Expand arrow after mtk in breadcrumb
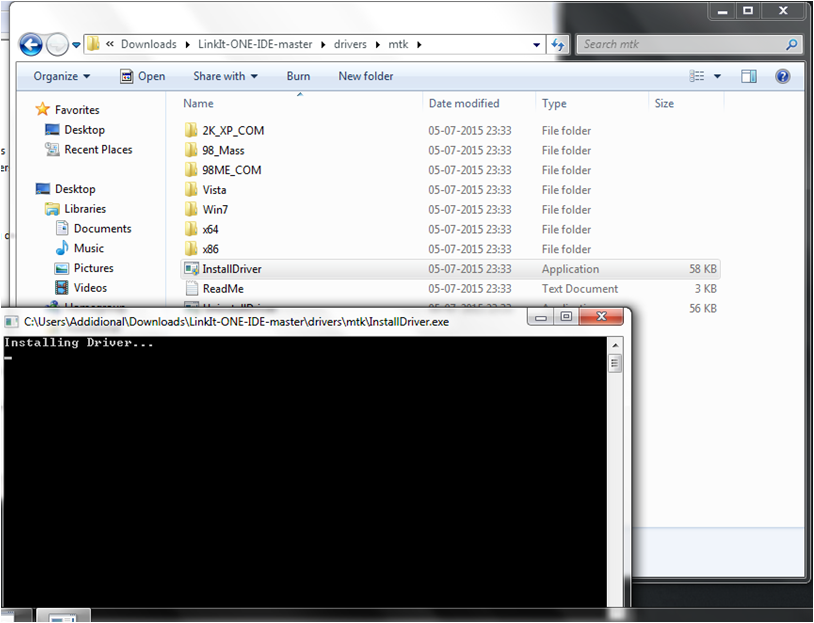This screenshot has width=814, height=623. 419,45
